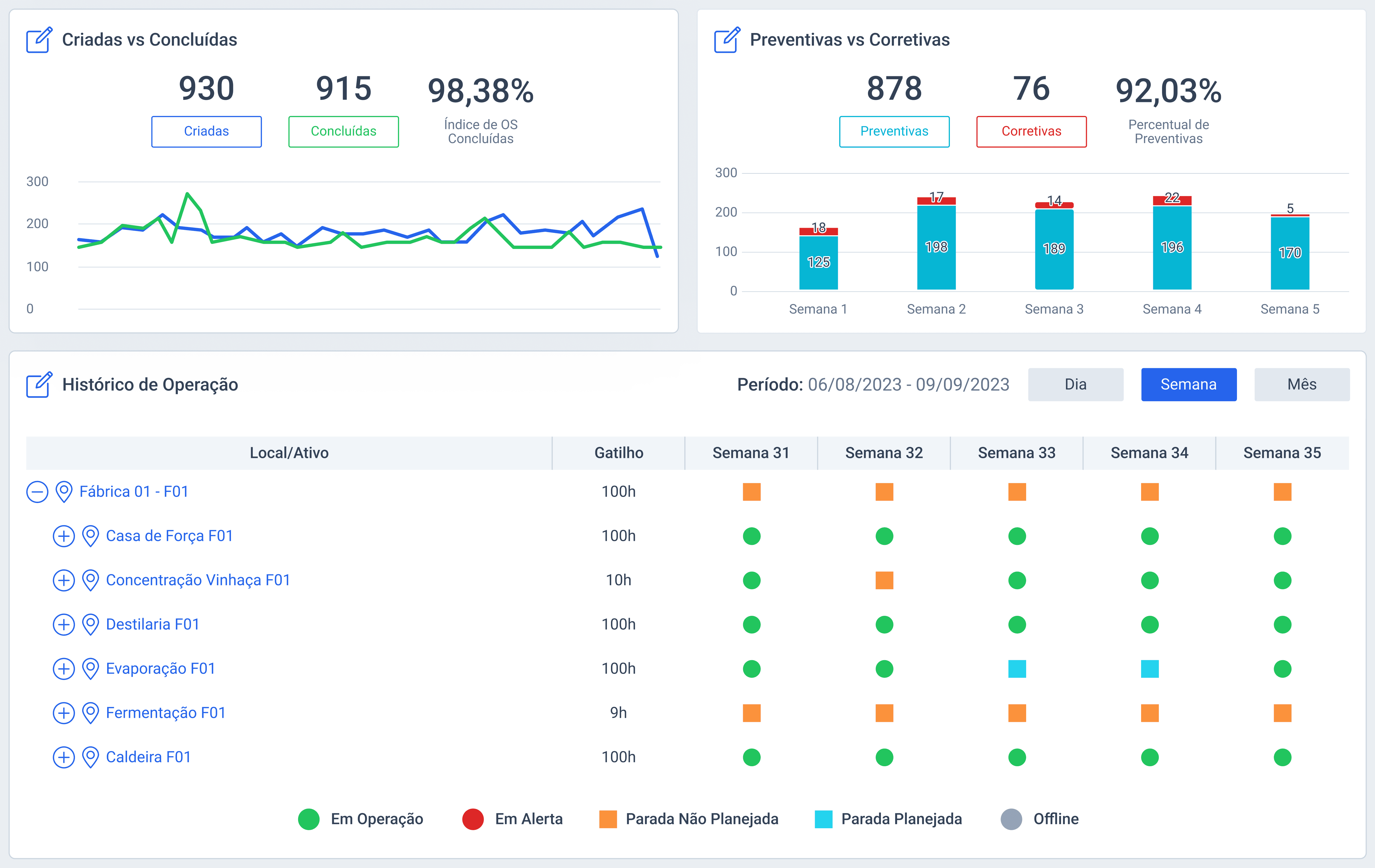Click Semana 2 cyan bar labeled 198

[936, 247]
